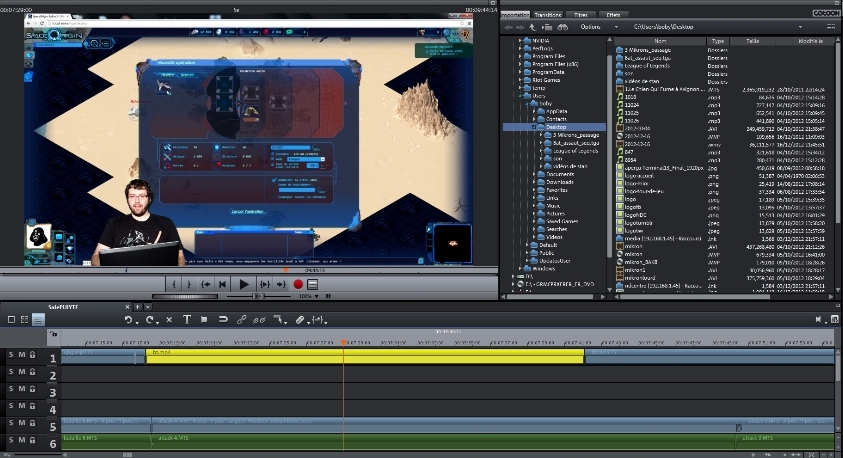Image resolution: width=843 pixels, height=458 pixels.
Task: Click the Catooh button
Action: pyautogui.click(x=826, y=13)
